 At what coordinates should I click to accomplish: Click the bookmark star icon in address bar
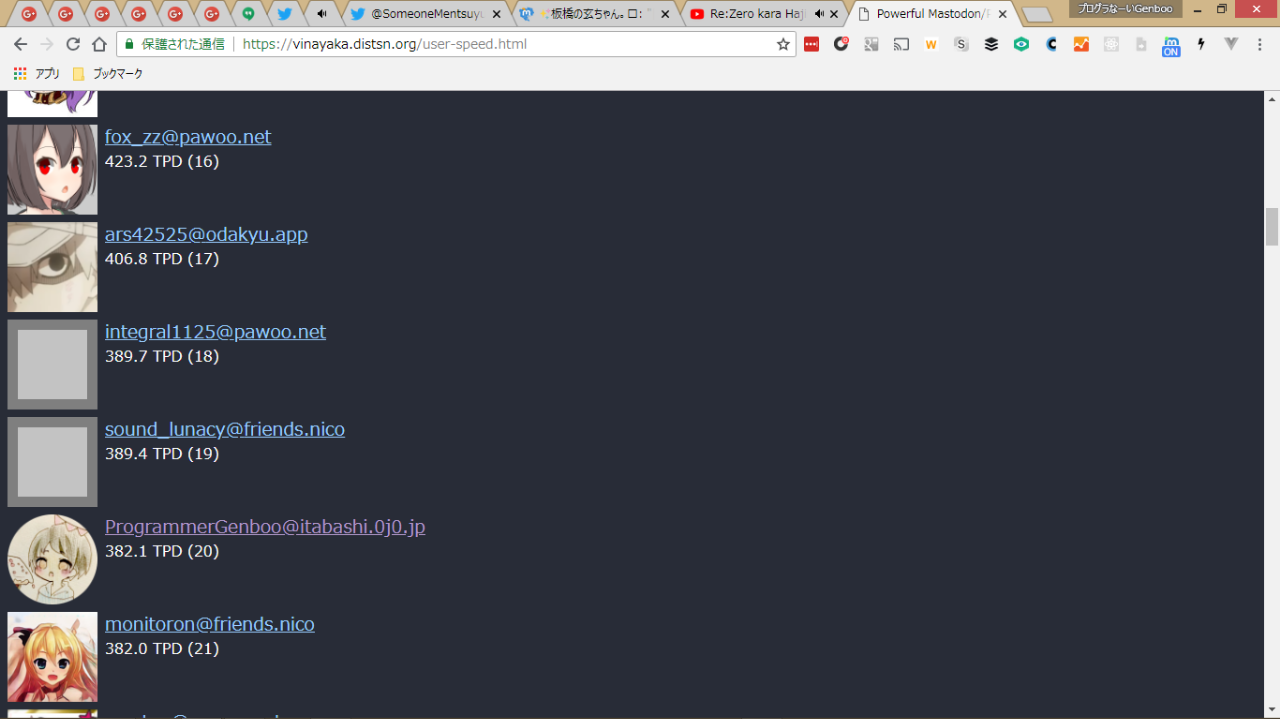pyautogui.click(x=783, y=44)
